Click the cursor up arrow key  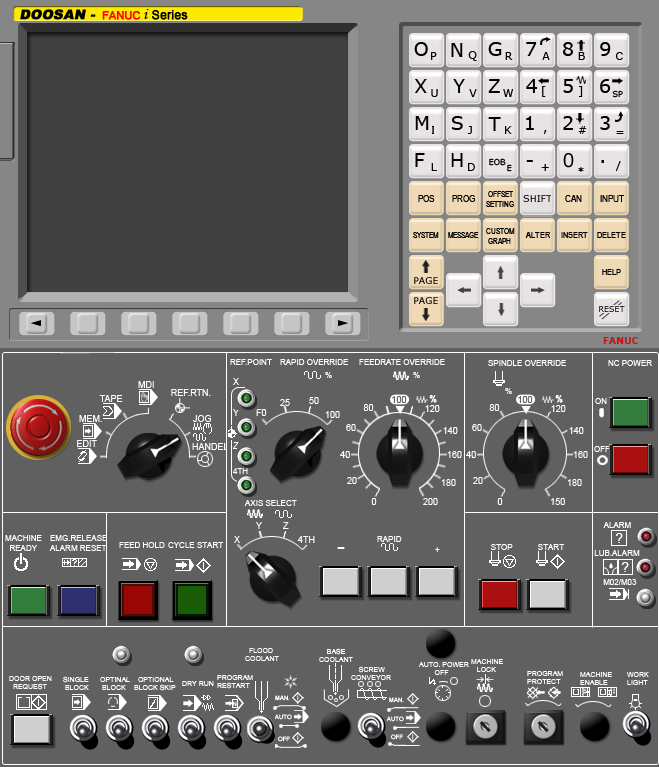[500, 272]
